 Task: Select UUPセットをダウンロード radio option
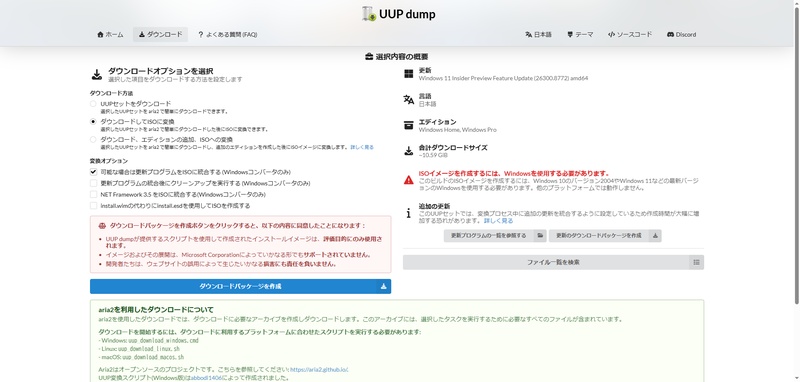point(93,104)
